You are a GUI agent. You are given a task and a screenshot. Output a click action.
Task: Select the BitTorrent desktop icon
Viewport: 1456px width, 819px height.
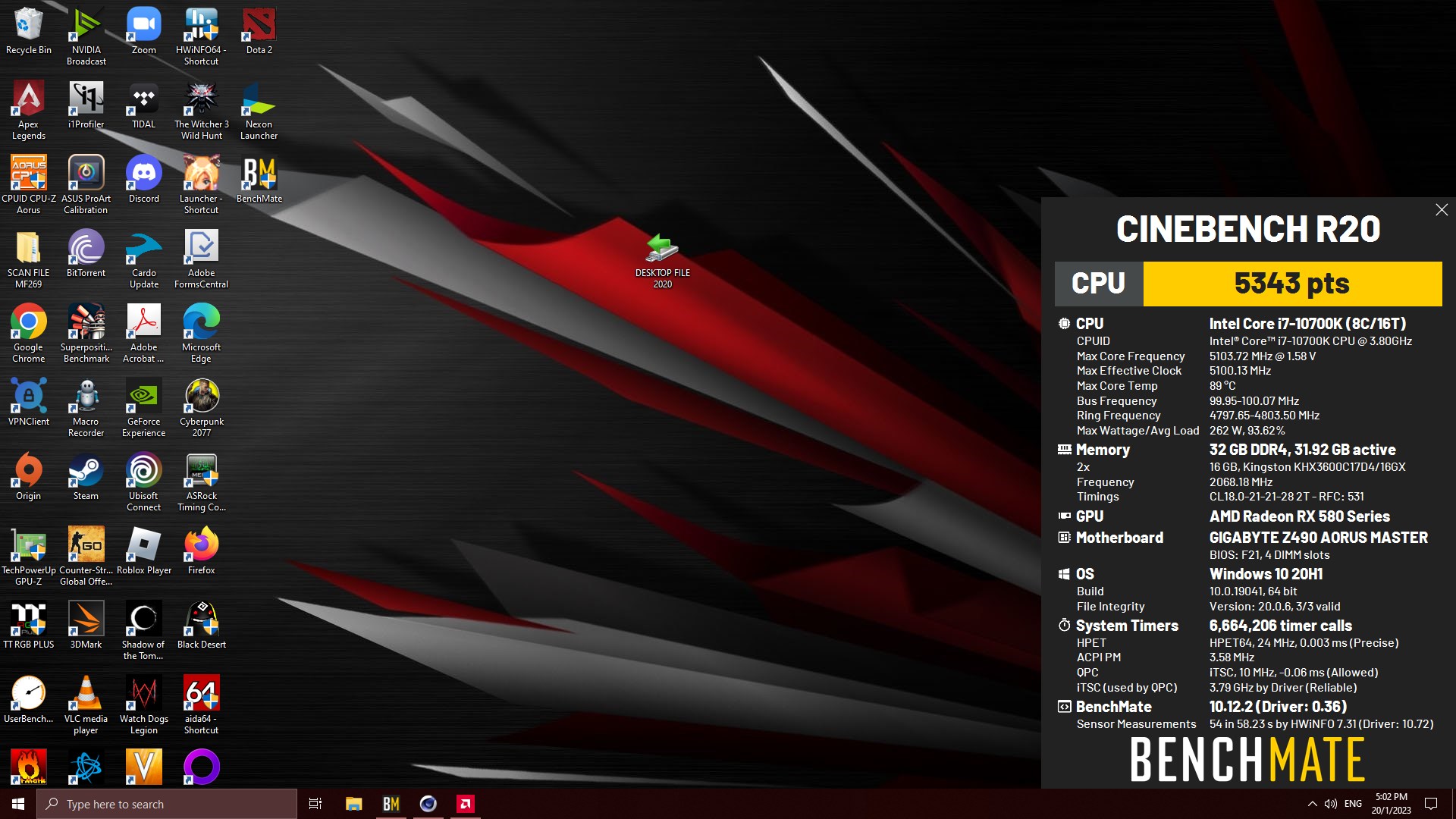(x=86, y=255)
